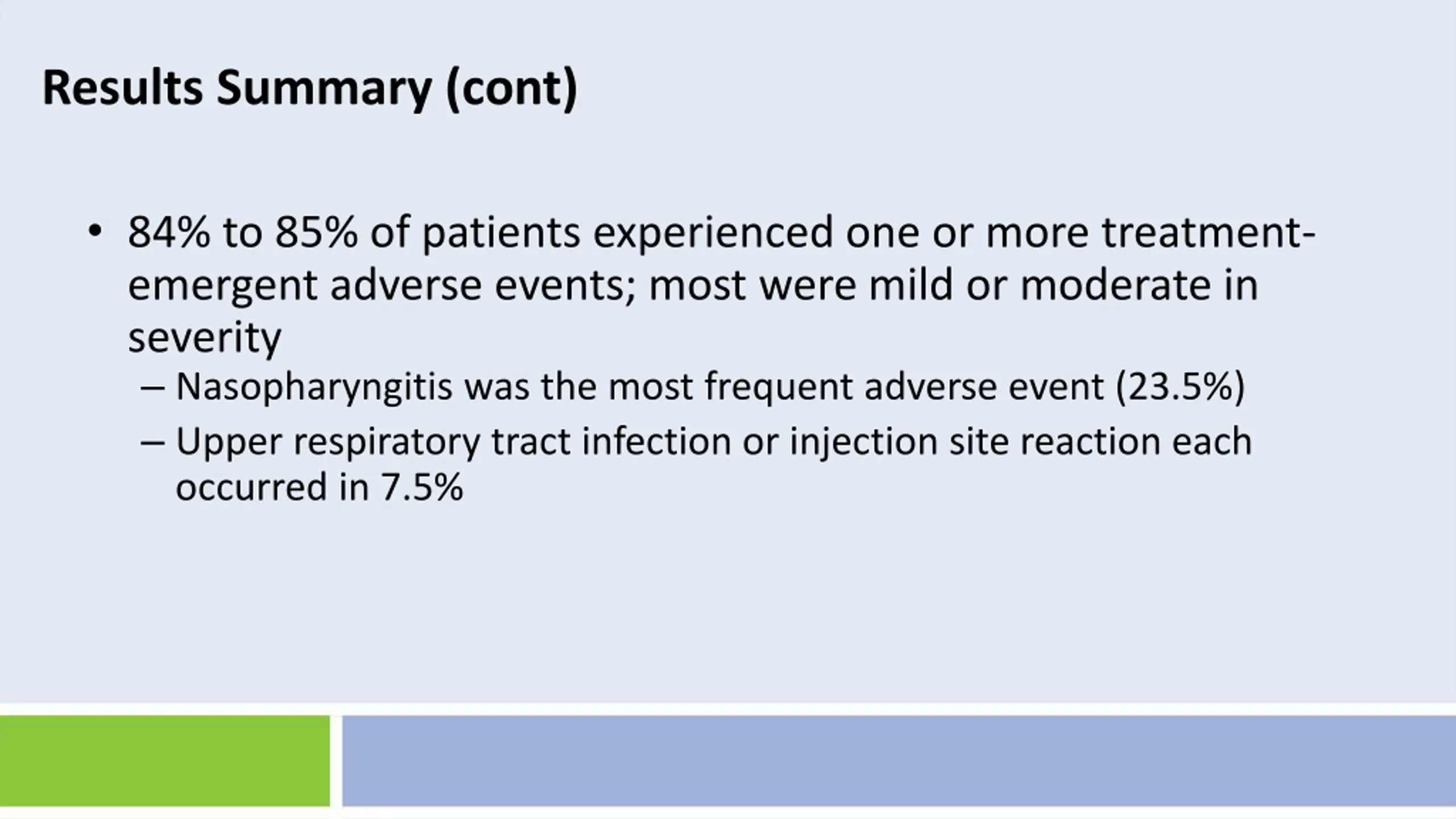Click the '7.5%' value in last line
The height and width of the screenshot is (819, 1456).
(x=422, y=487)
